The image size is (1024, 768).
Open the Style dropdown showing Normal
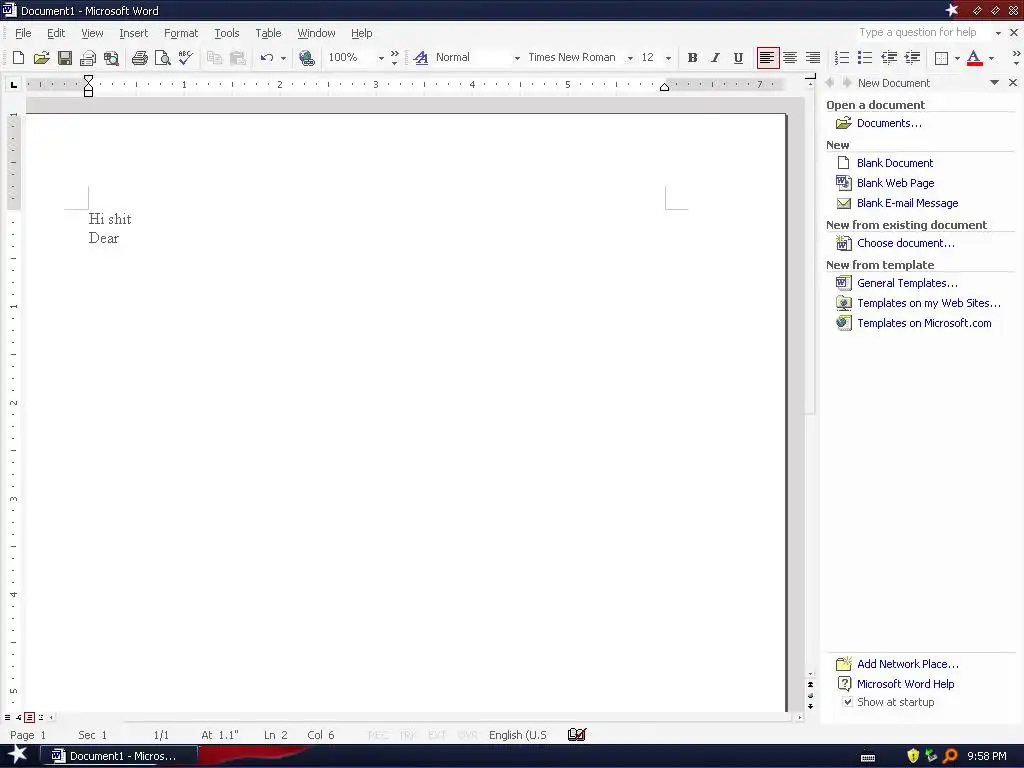517,58
